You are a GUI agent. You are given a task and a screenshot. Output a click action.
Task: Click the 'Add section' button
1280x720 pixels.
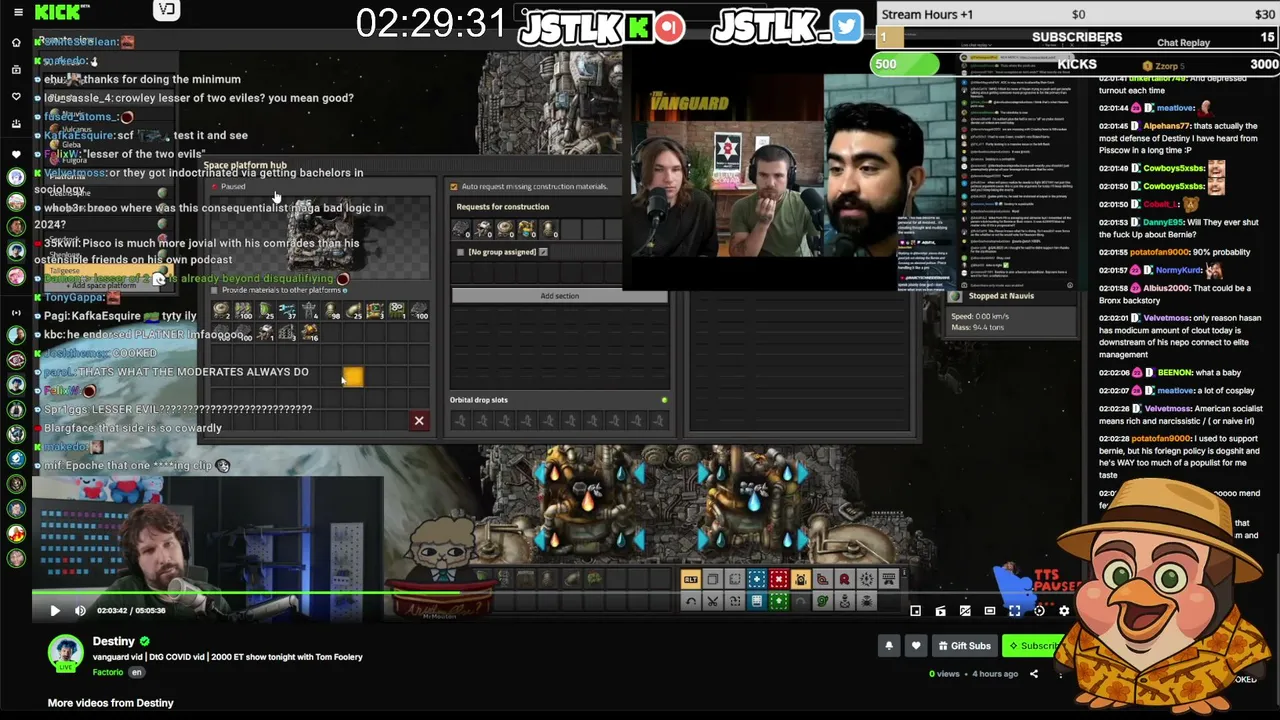(559, 296)
